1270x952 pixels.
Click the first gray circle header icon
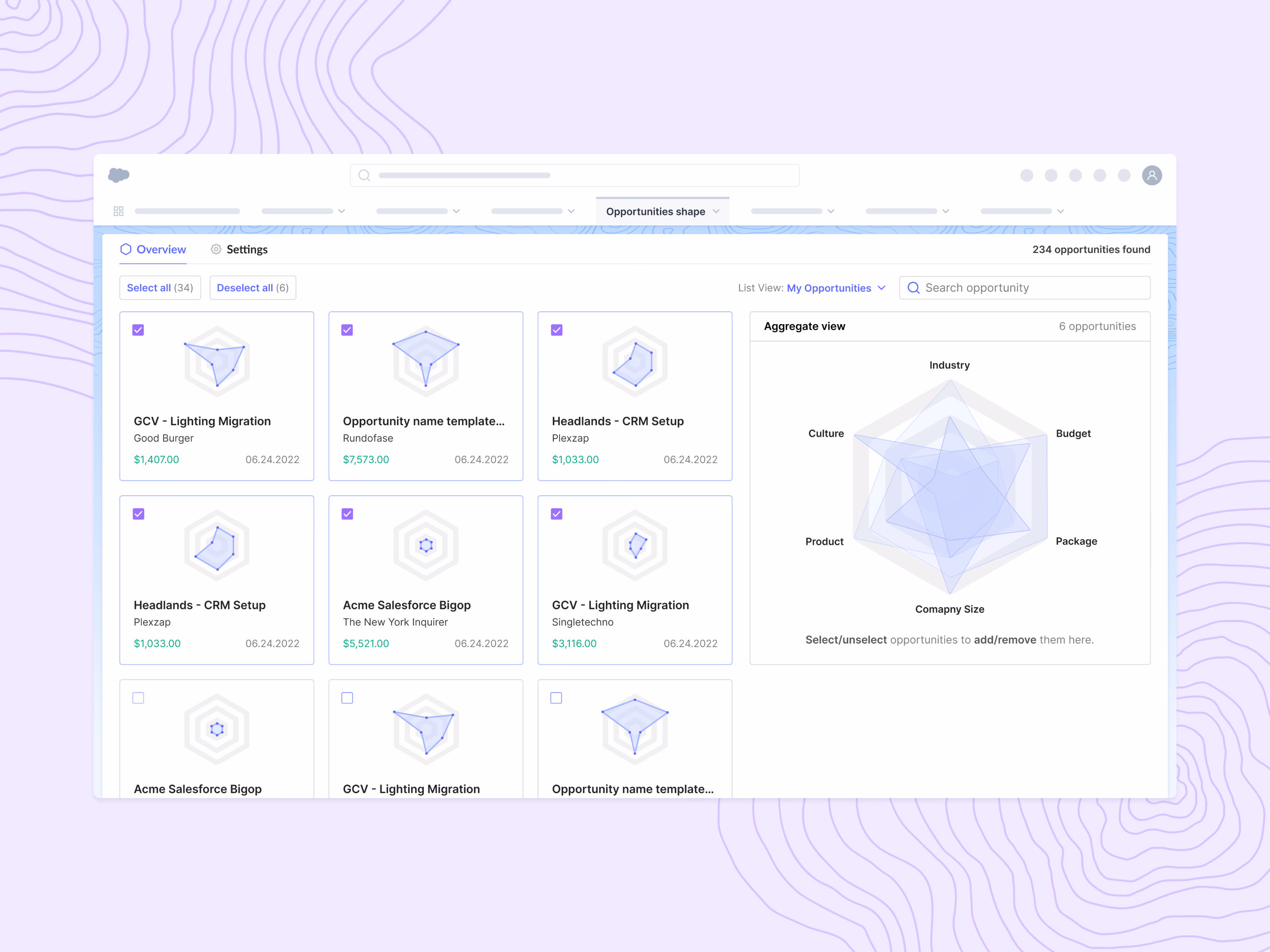pos(1027,175)
